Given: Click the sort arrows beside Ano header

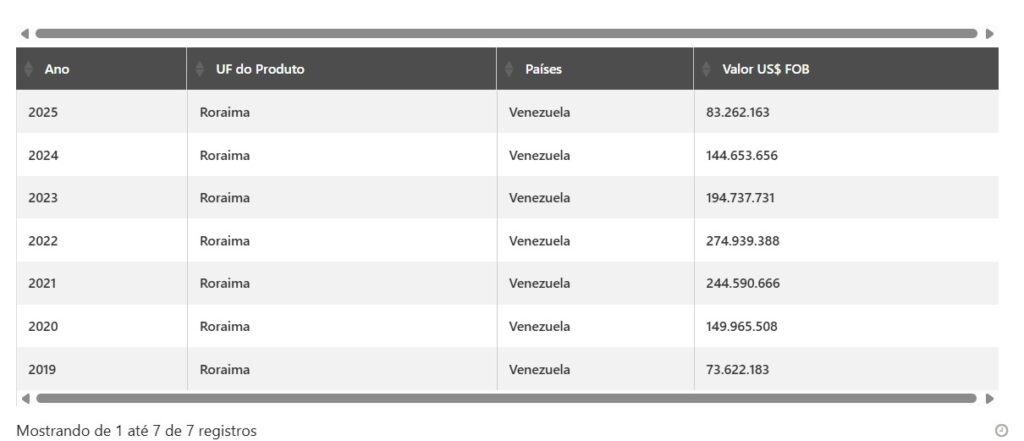Looking at the screenshot, I should [30, 69].
